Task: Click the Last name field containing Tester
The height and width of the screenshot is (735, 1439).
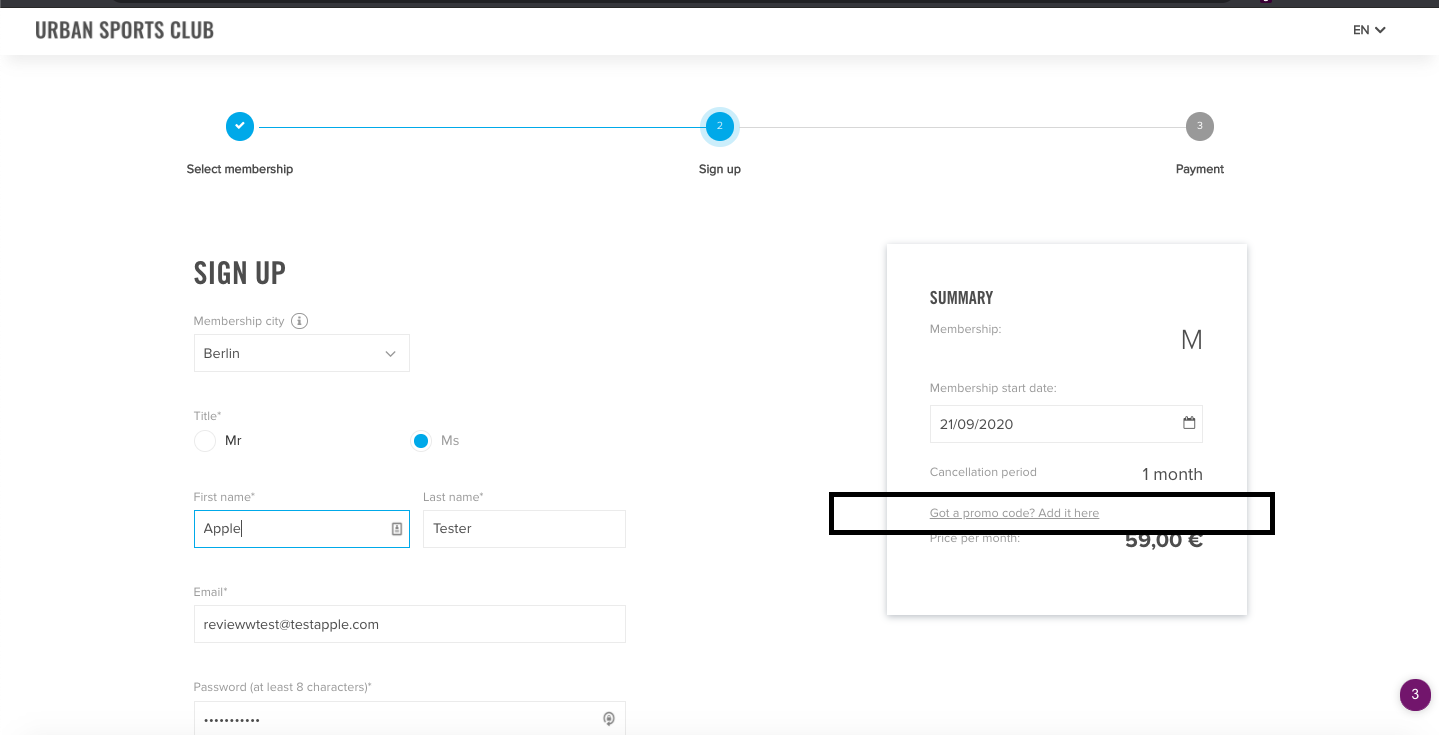Action: coord(524,529)
